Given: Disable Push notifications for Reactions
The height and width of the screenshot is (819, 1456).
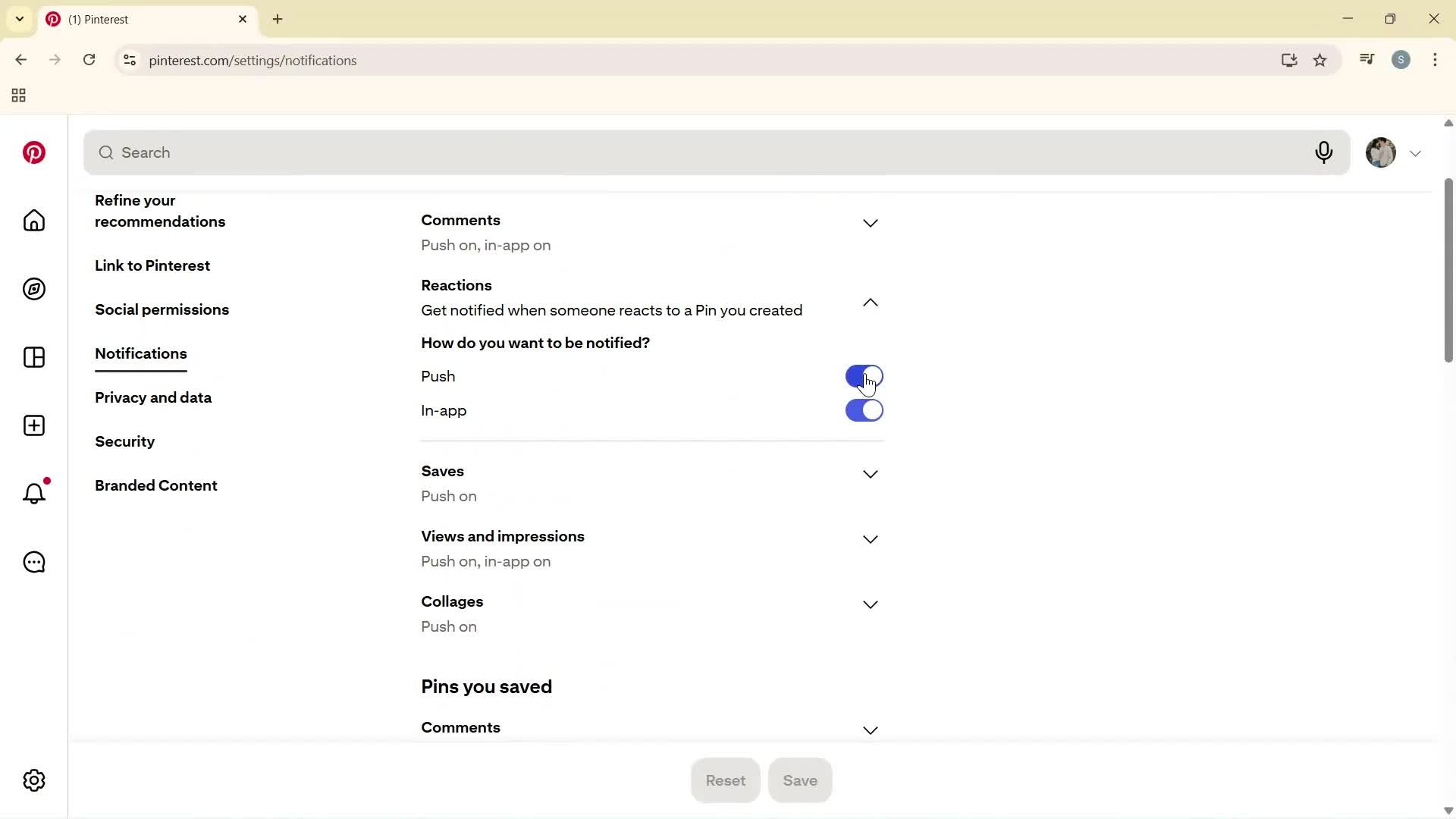Looking at the screenshot, I should [864, 375].
